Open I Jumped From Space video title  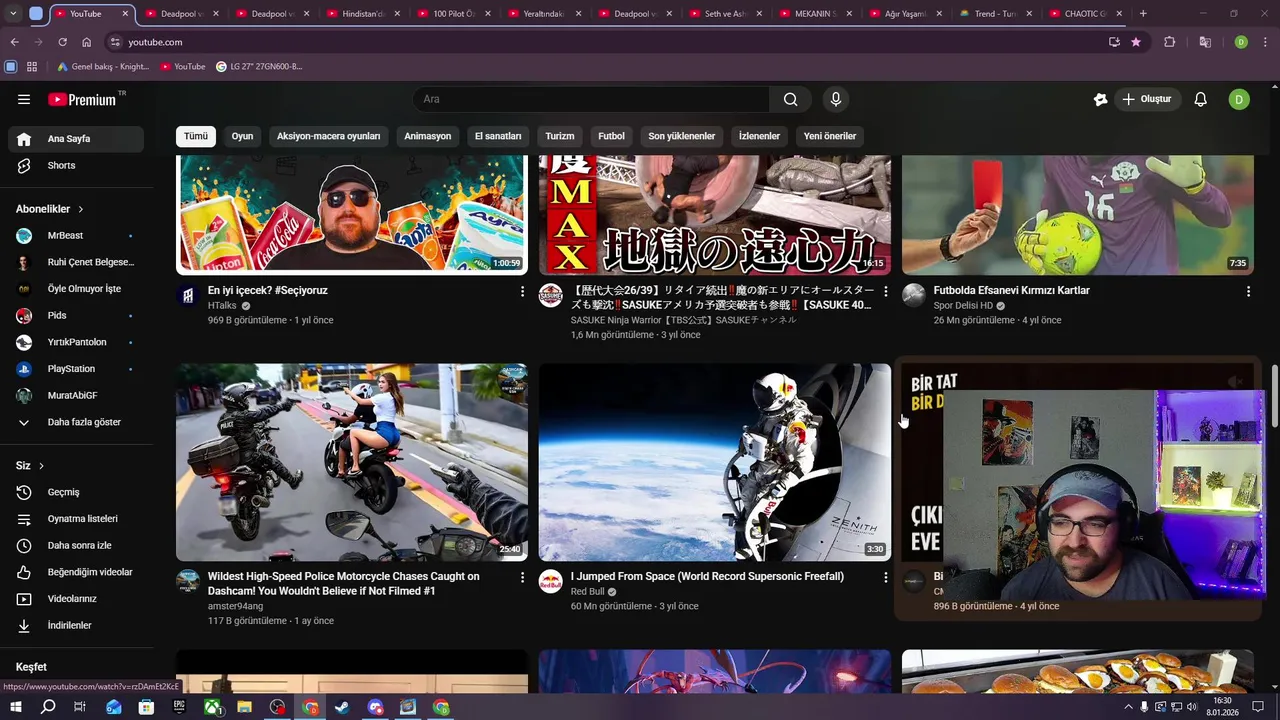pyautogui.click(x=707, y=576)
